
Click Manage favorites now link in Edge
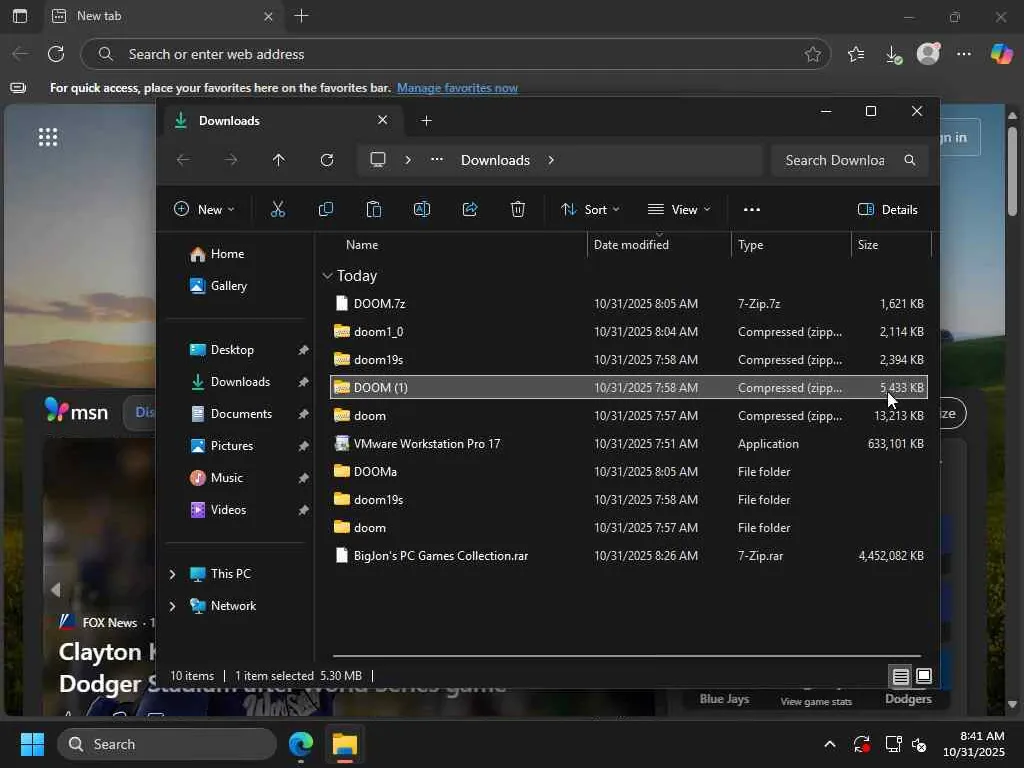click(x=457, y=88)
